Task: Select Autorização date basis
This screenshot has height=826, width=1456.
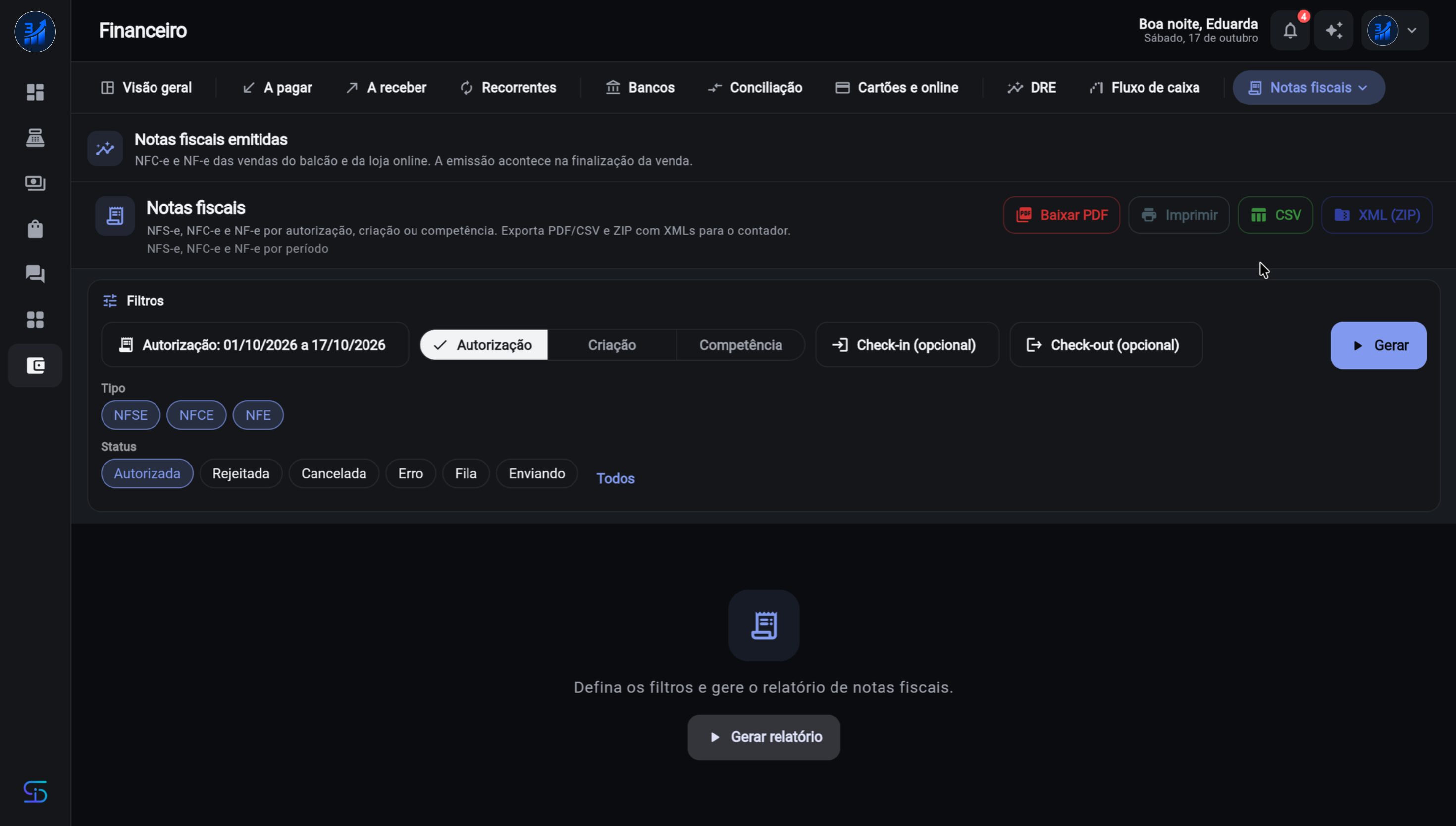Action: [x=484, y=345]
